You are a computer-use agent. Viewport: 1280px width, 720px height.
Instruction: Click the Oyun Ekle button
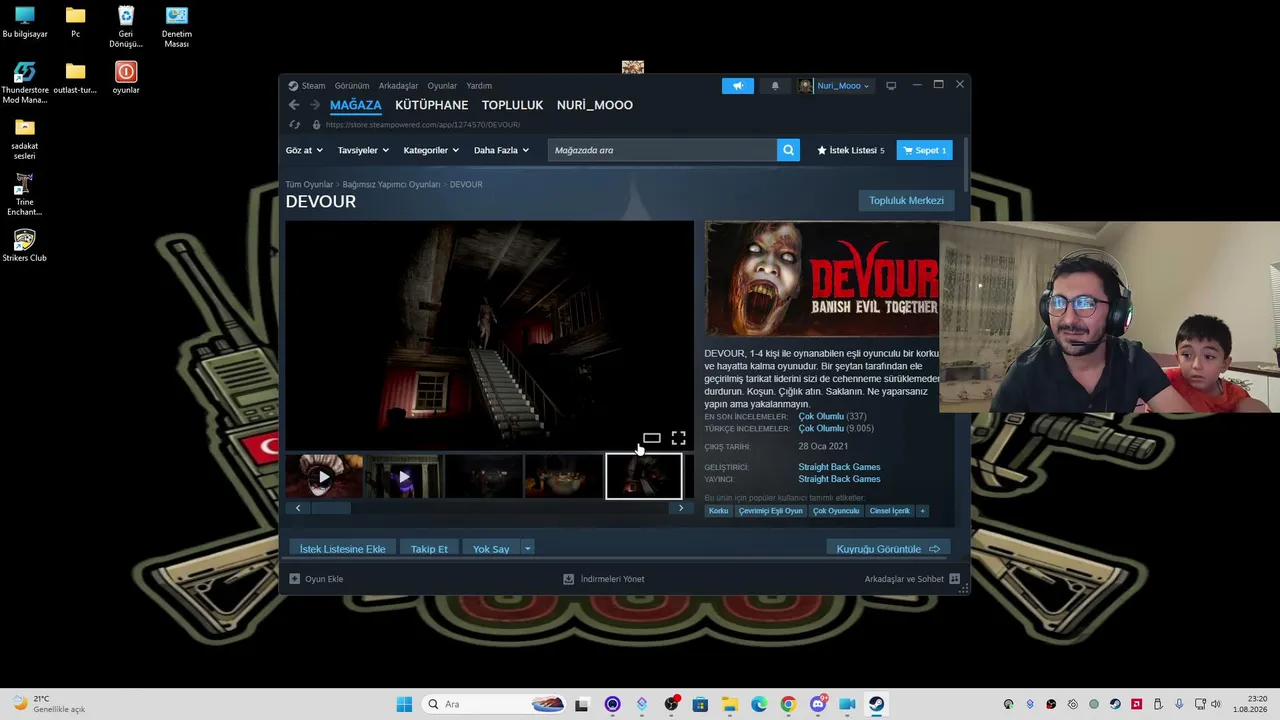316,579
